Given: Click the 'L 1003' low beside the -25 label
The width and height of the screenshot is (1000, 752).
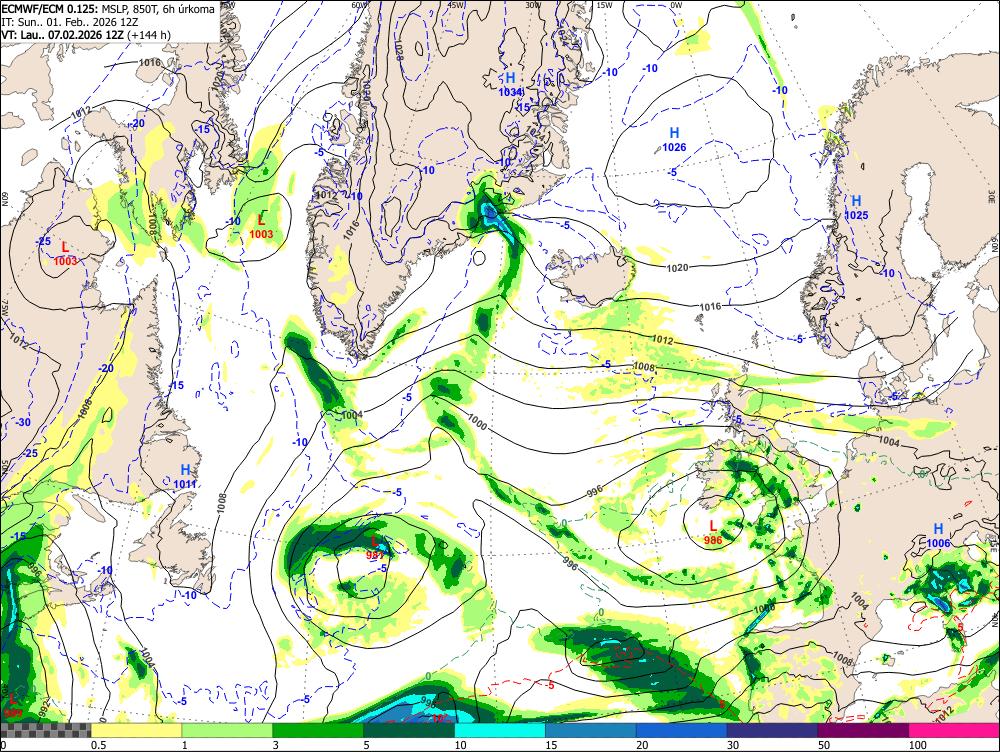Looking at the screenshot, I should [65, 253].
